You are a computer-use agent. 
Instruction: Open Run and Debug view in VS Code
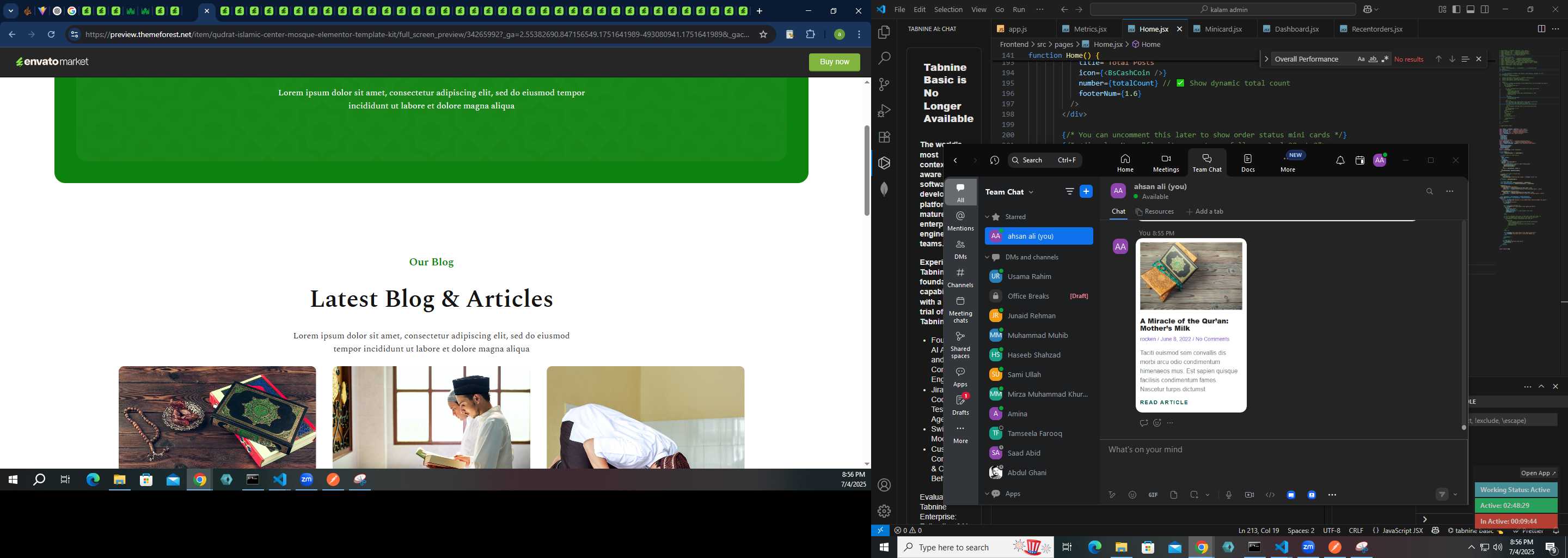click(x=884, y=110)
